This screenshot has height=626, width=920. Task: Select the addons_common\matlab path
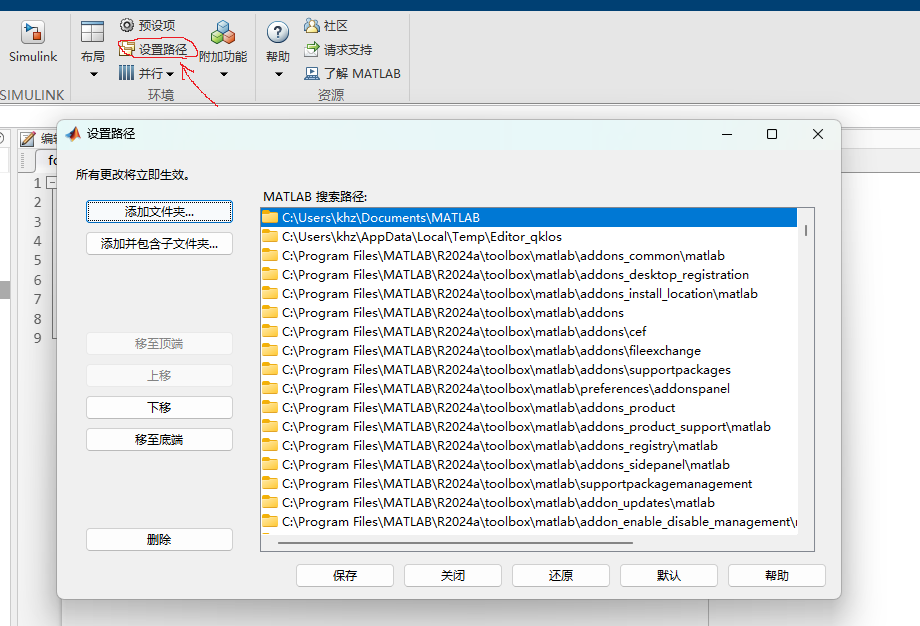click(529, 256)
